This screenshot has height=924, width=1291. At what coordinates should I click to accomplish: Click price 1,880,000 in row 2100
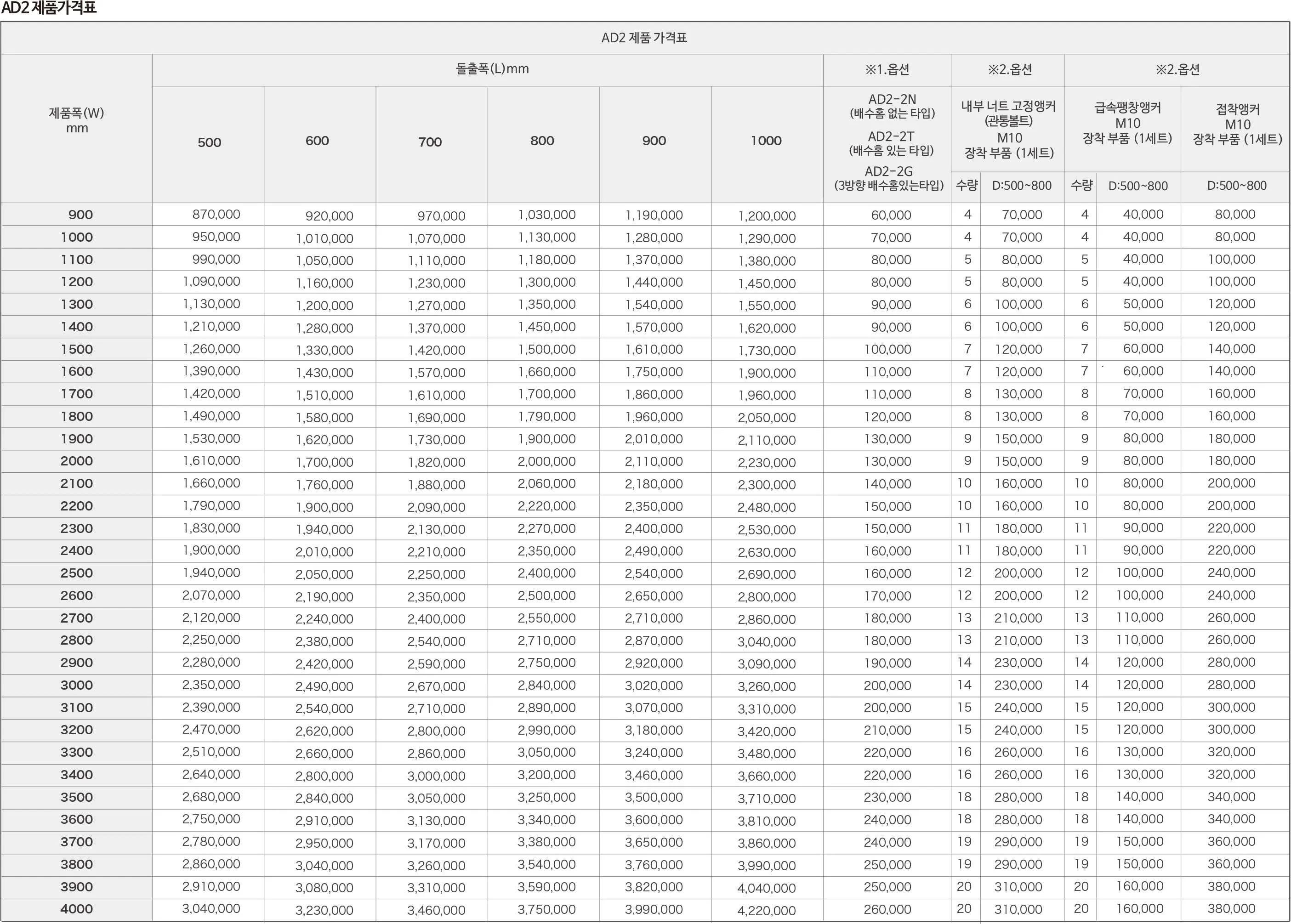pos(437,485)
